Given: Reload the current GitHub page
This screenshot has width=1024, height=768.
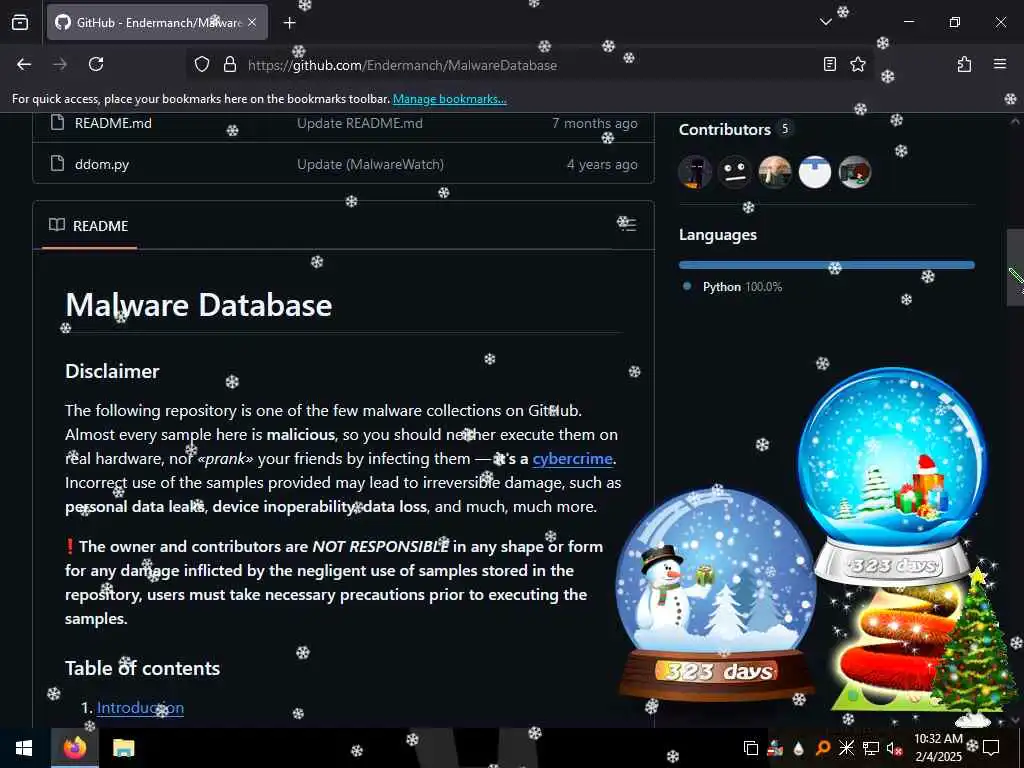Looking at the screenshot, I should (x=96, y=64).
